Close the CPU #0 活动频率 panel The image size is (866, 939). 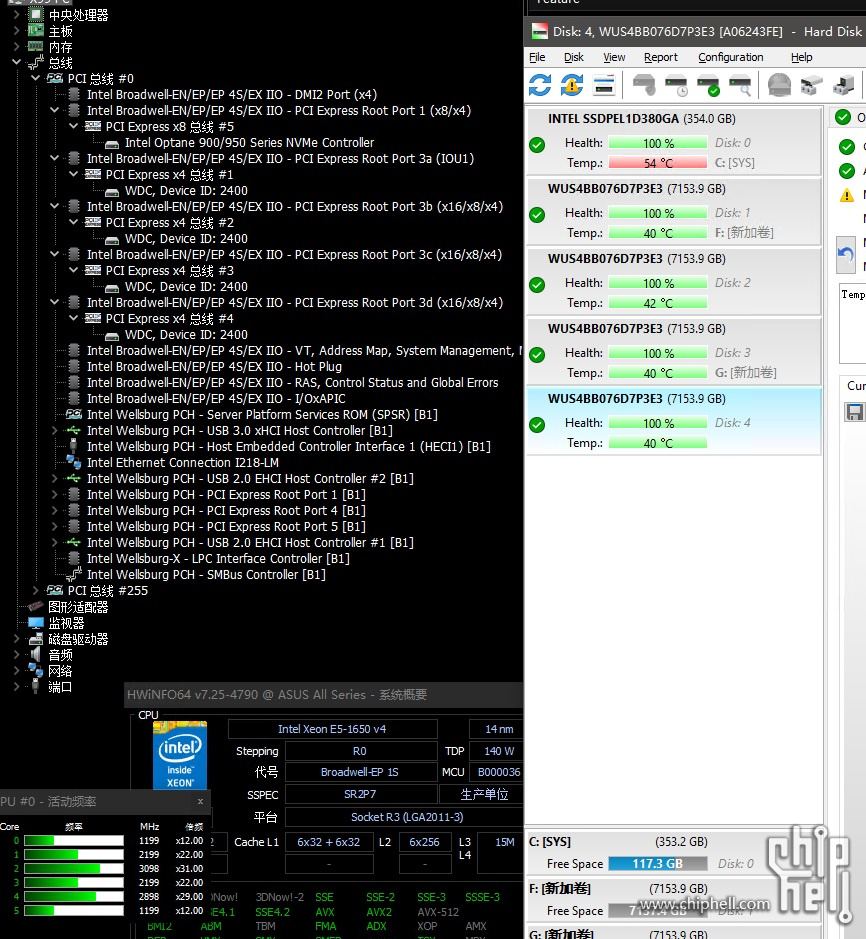(200, 801)
